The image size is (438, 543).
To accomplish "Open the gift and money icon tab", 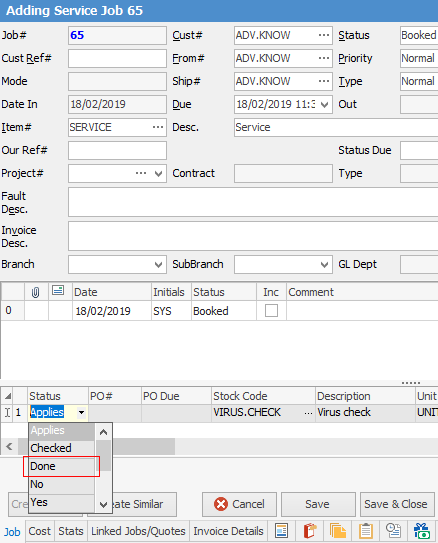I will pyautogui.click(x=421, y=531).
